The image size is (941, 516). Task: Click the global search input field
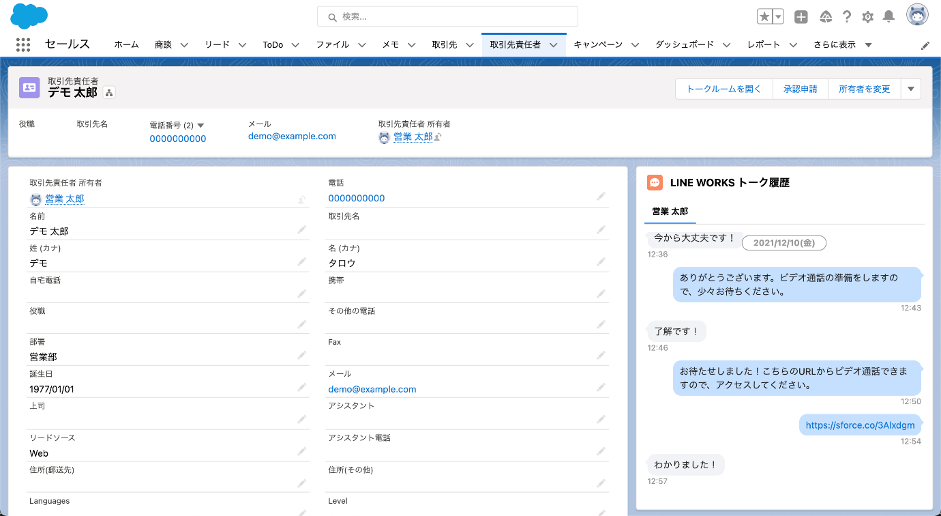point(447,17)
